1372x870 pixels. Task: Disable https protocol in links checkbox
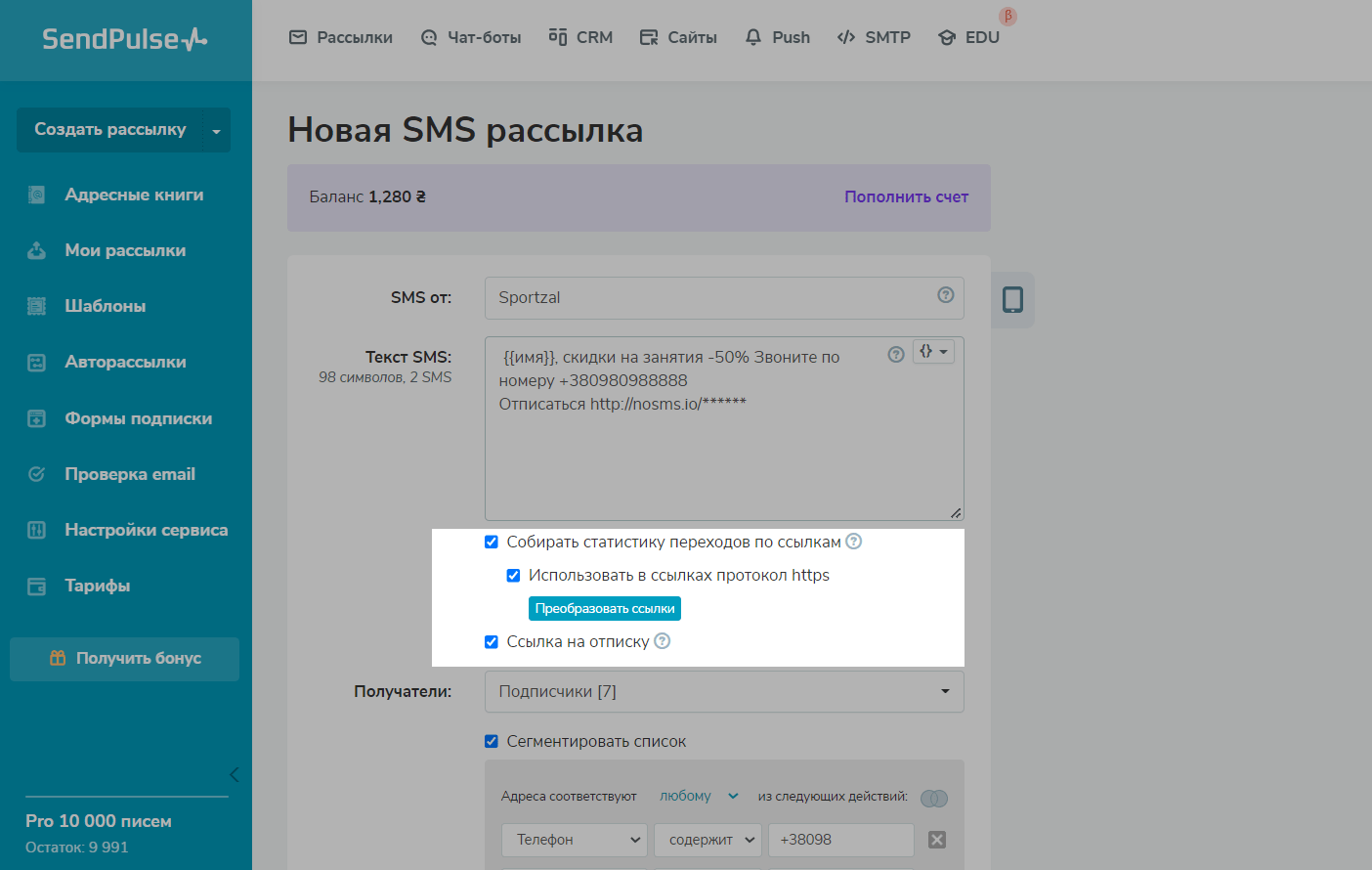513,575
